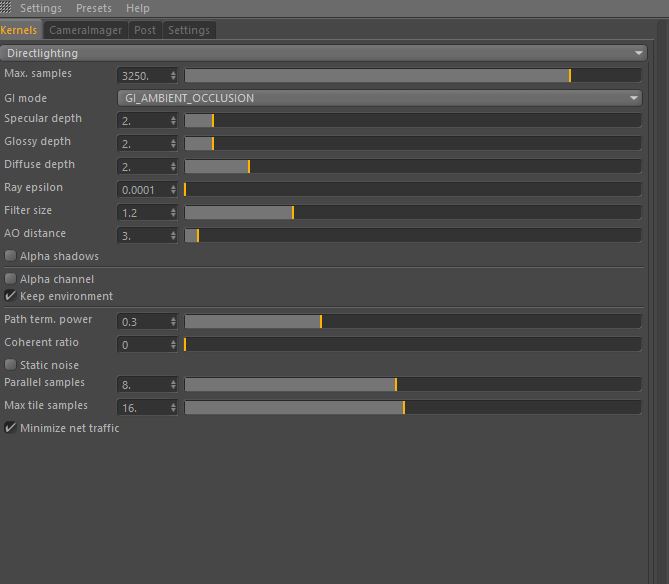Click the Specular depth slider
Screen dimensions: 669x584
click(x=413, y=121)
